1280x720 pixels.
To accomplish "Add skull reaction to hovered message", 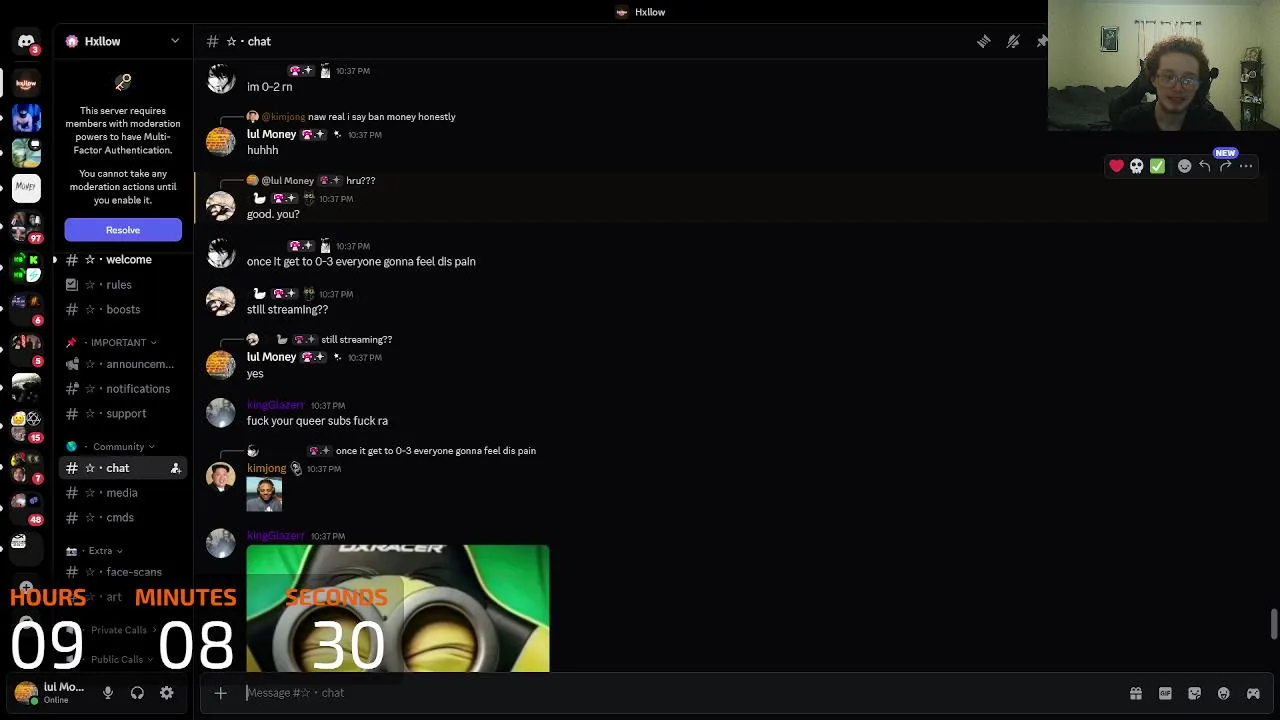I will coord(1136,166).
